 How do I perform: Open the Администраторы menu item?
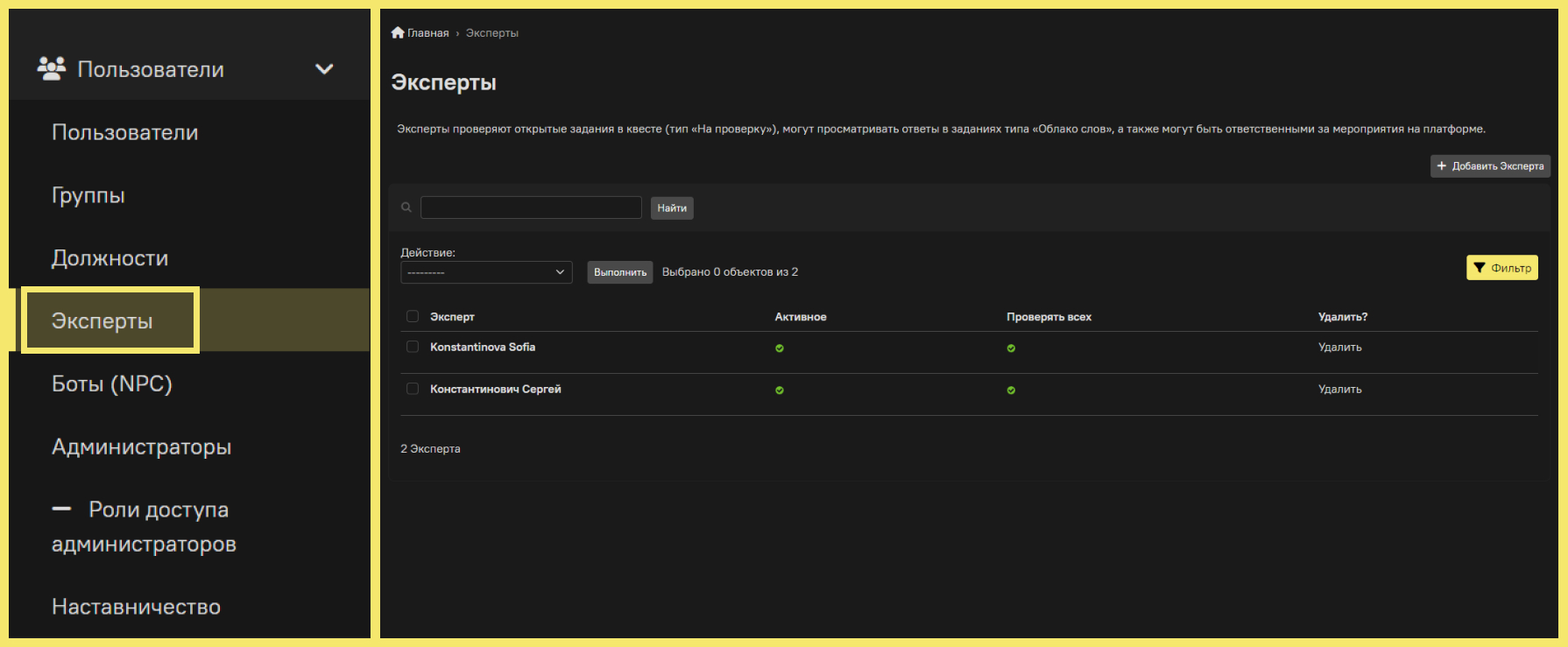[x=142, y=447]
